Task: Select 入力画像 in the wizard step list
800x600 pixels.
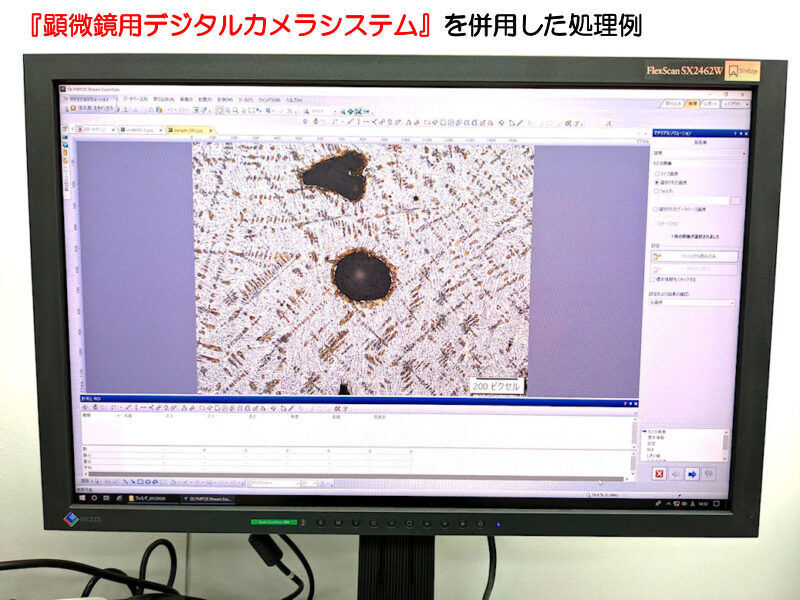Action: point(655,432)
